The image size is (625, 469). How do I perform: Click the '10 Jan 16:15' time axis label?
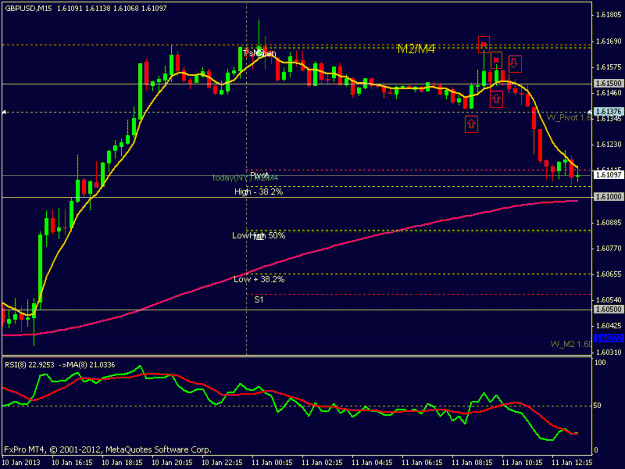pos(72,463)
